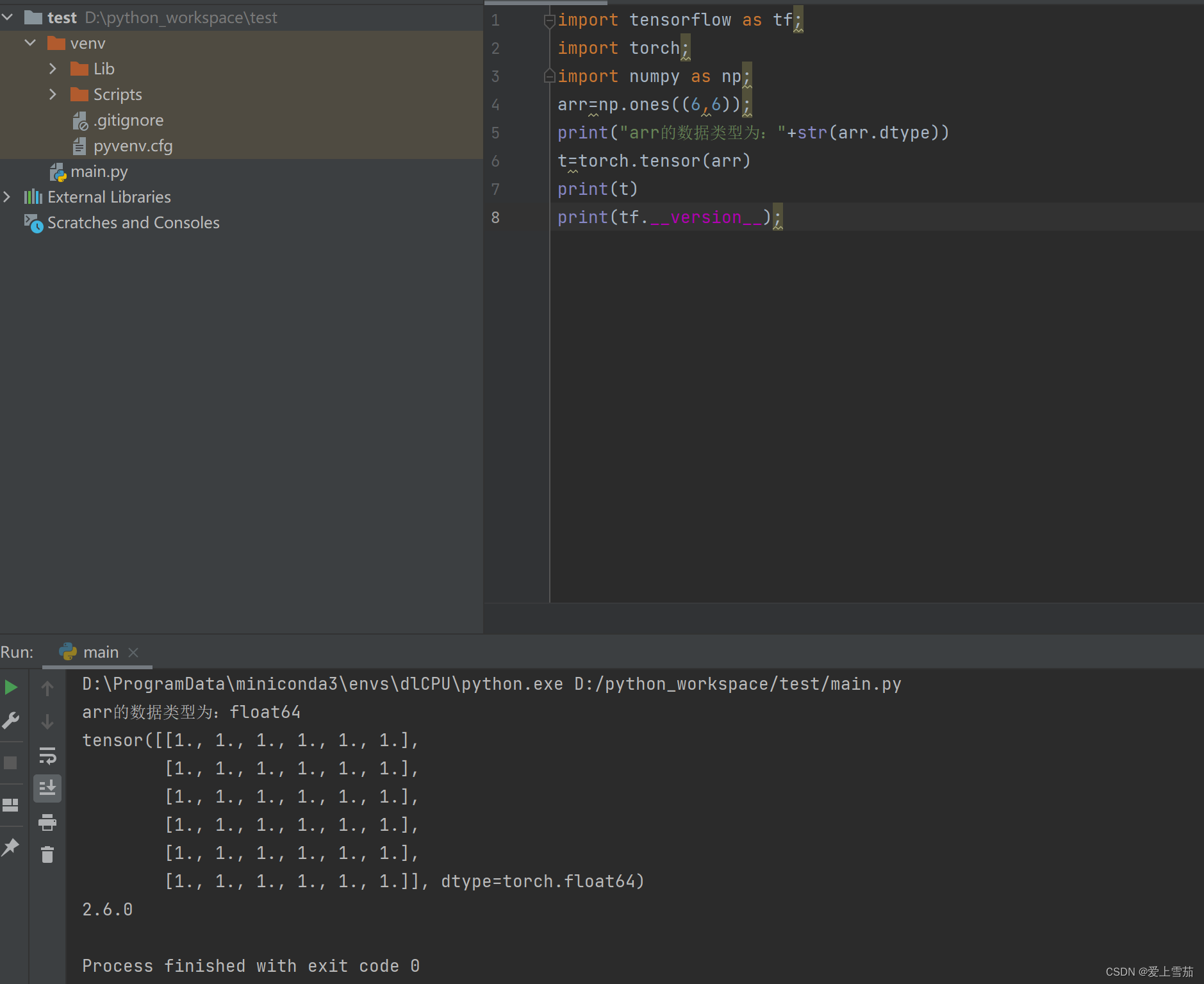1204x984 pixels.
Task: Rerun the main script
Action: point(10,687)
